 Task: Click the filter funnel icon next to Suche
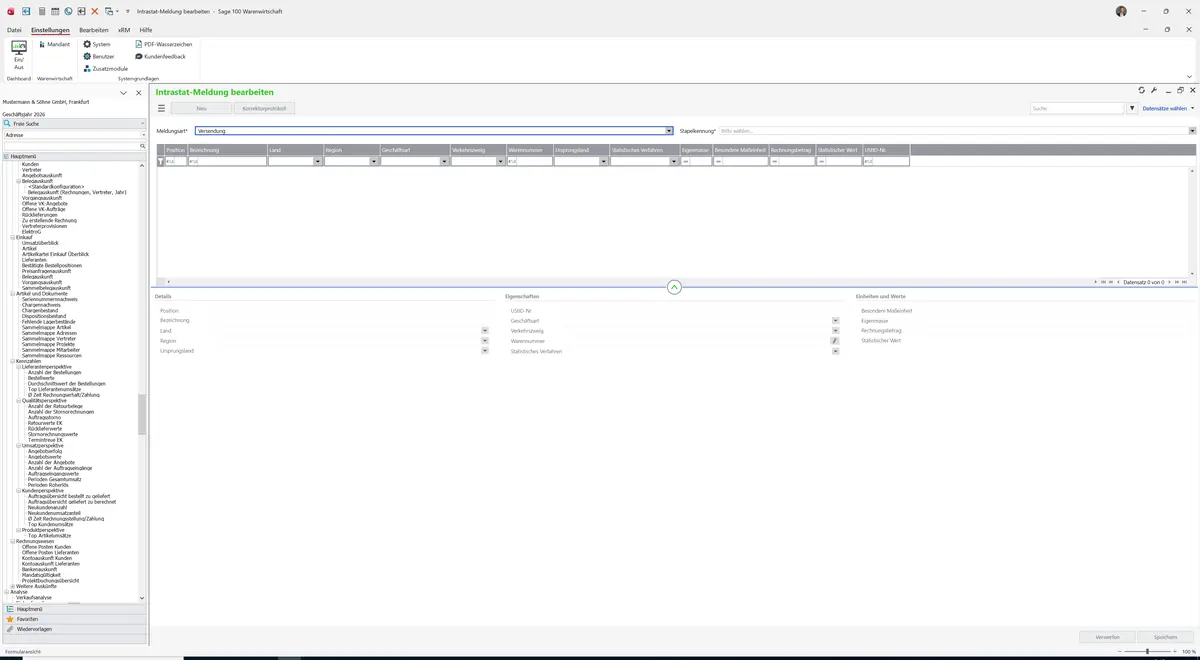click(x=1133, y=108)
